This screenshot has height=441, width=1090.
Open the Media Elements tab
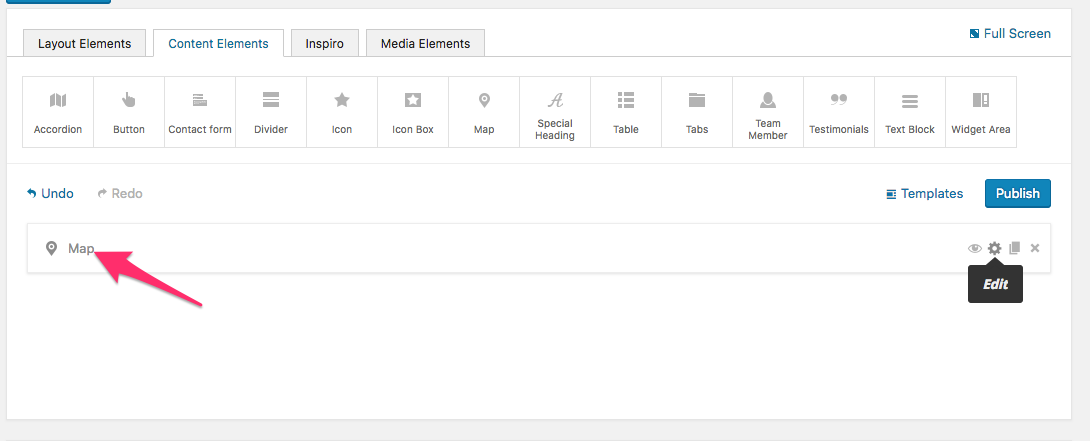pos(425,43)
